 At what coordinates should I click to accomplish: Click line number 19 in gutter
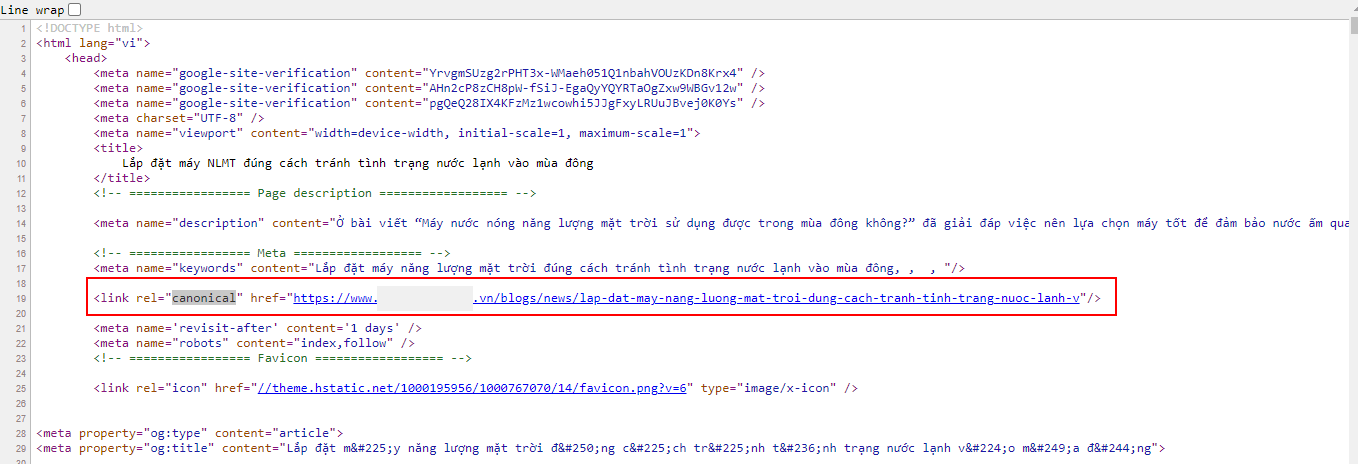[x=21, y=298]
